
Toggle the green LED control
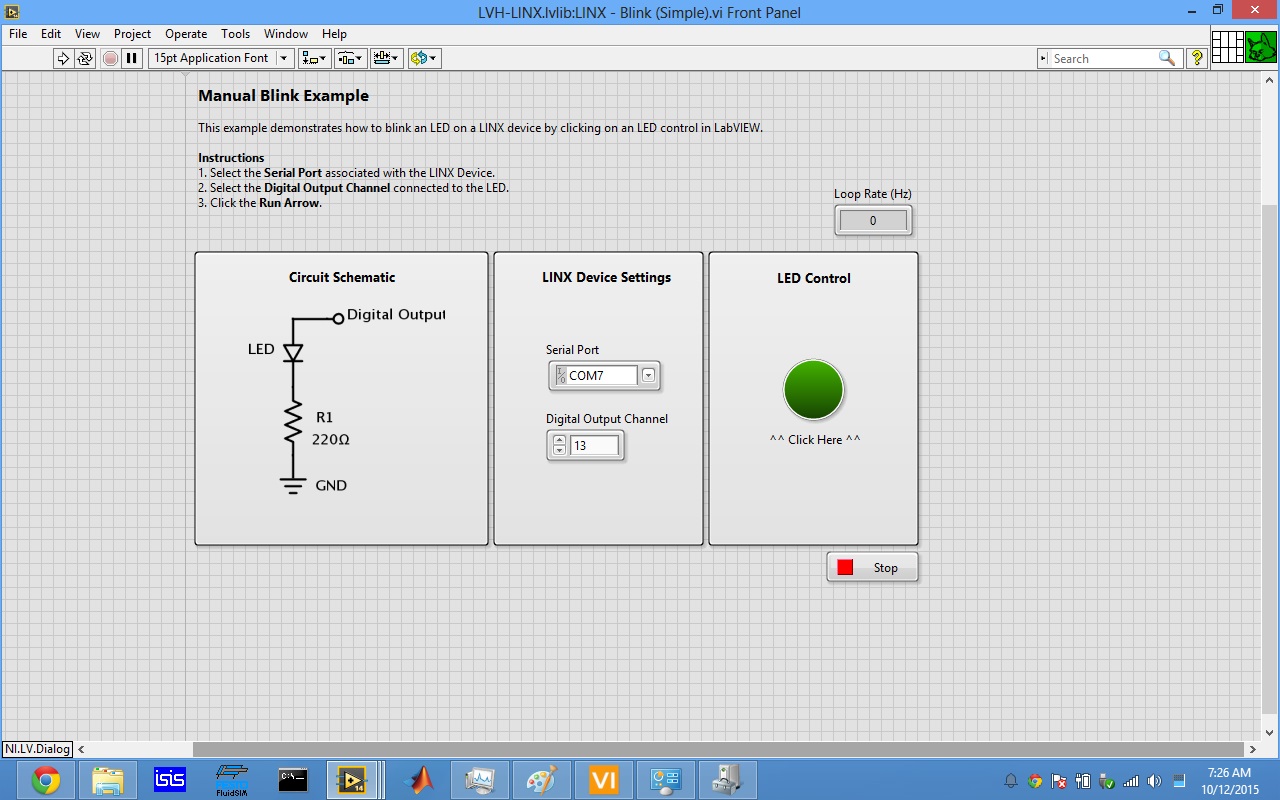[x=814, y=390]
